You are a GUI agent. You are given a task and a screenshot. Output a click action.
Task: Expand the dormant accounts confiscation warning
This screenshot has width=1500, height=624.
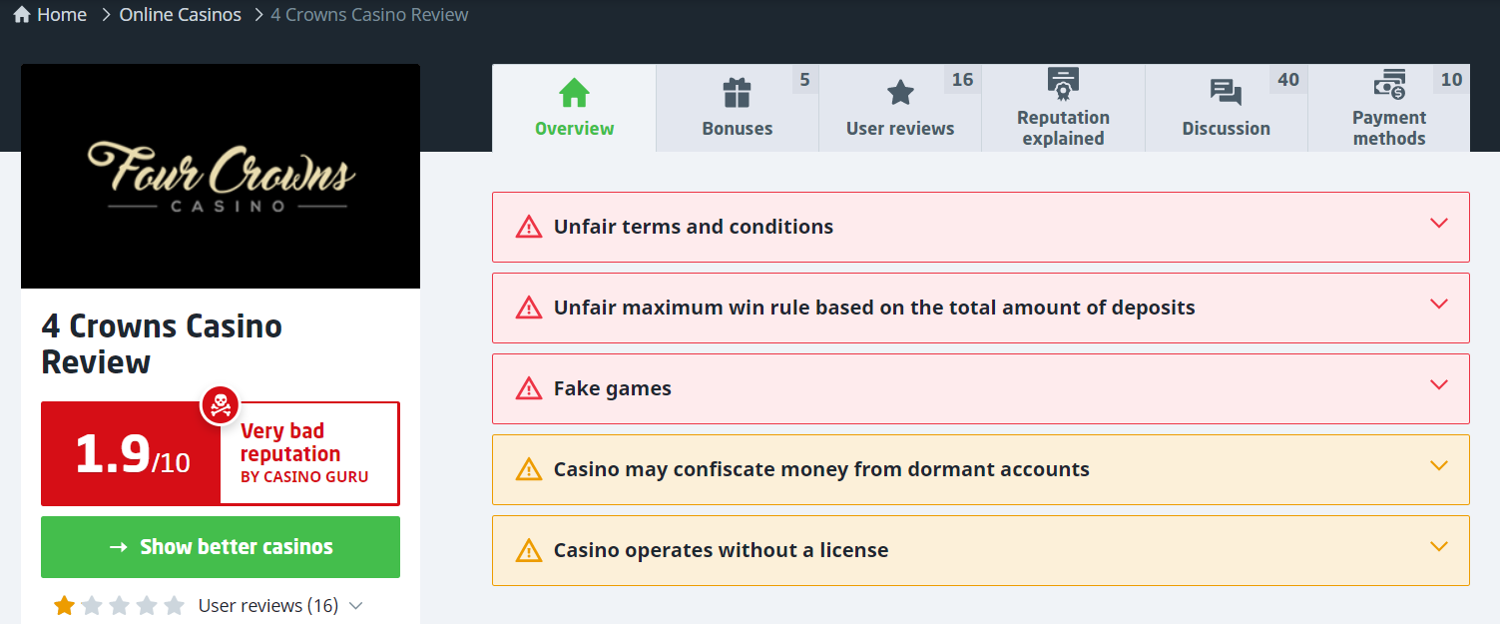[x=1439, y=466]
